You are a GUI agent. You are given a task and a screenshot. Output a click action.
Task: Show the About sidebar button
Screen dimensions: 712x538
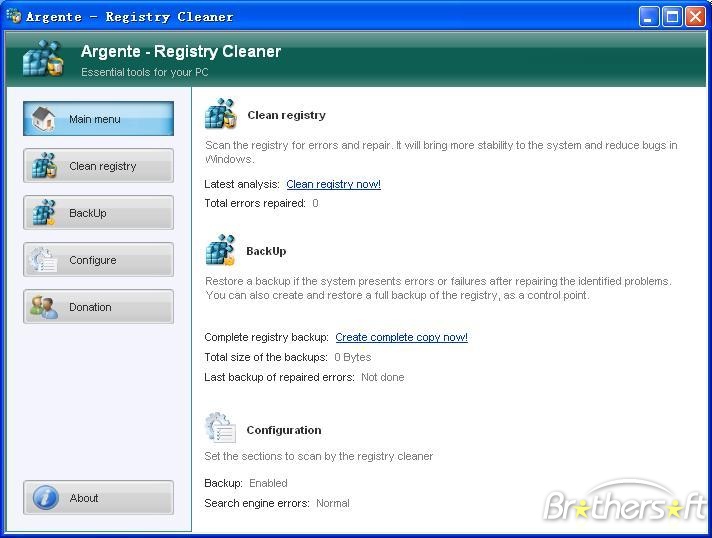[x=99, y=498]
